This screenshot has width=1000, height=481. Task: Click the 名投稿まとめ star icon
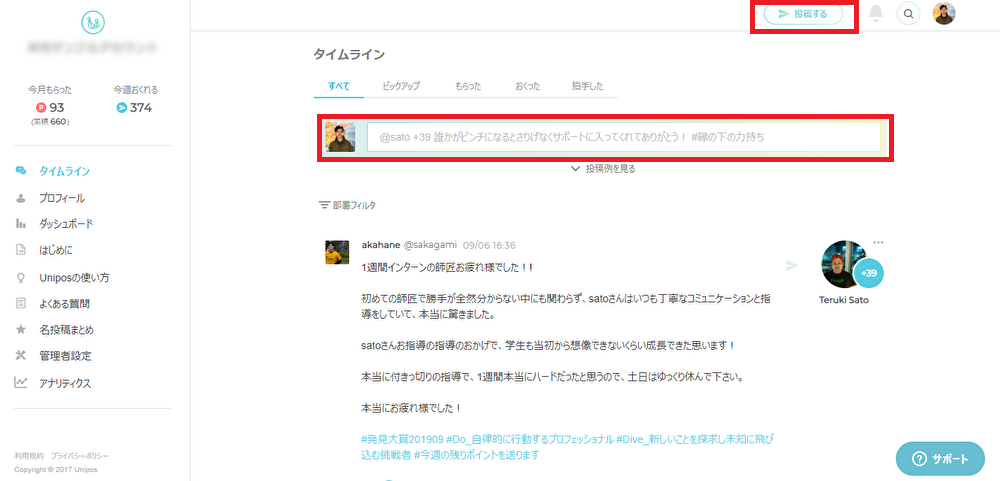coord(21,330)
